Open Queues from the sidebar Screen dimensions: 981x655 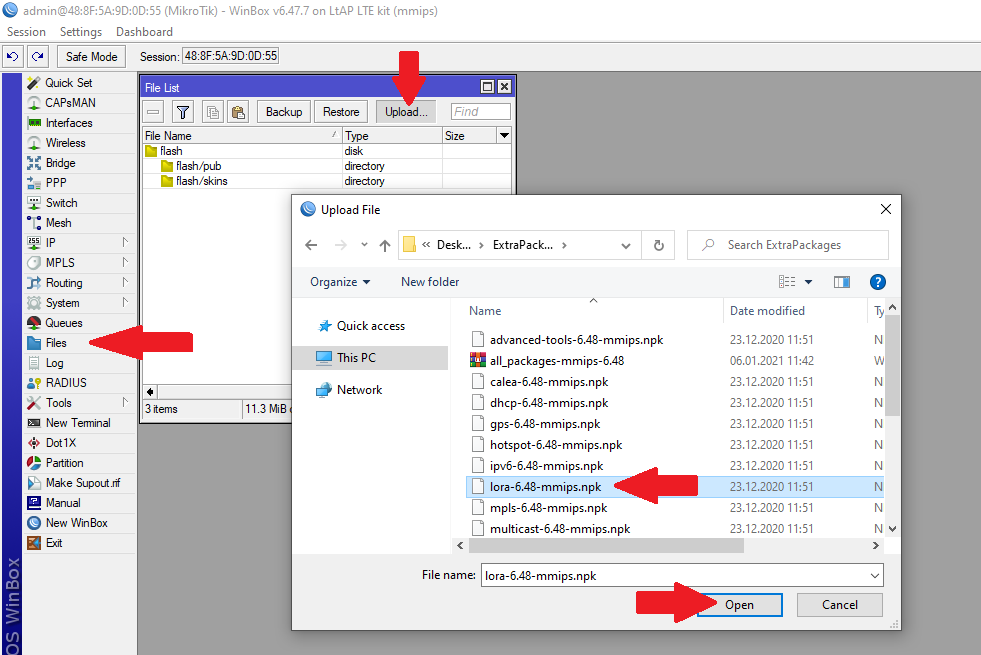pos(79,323)
